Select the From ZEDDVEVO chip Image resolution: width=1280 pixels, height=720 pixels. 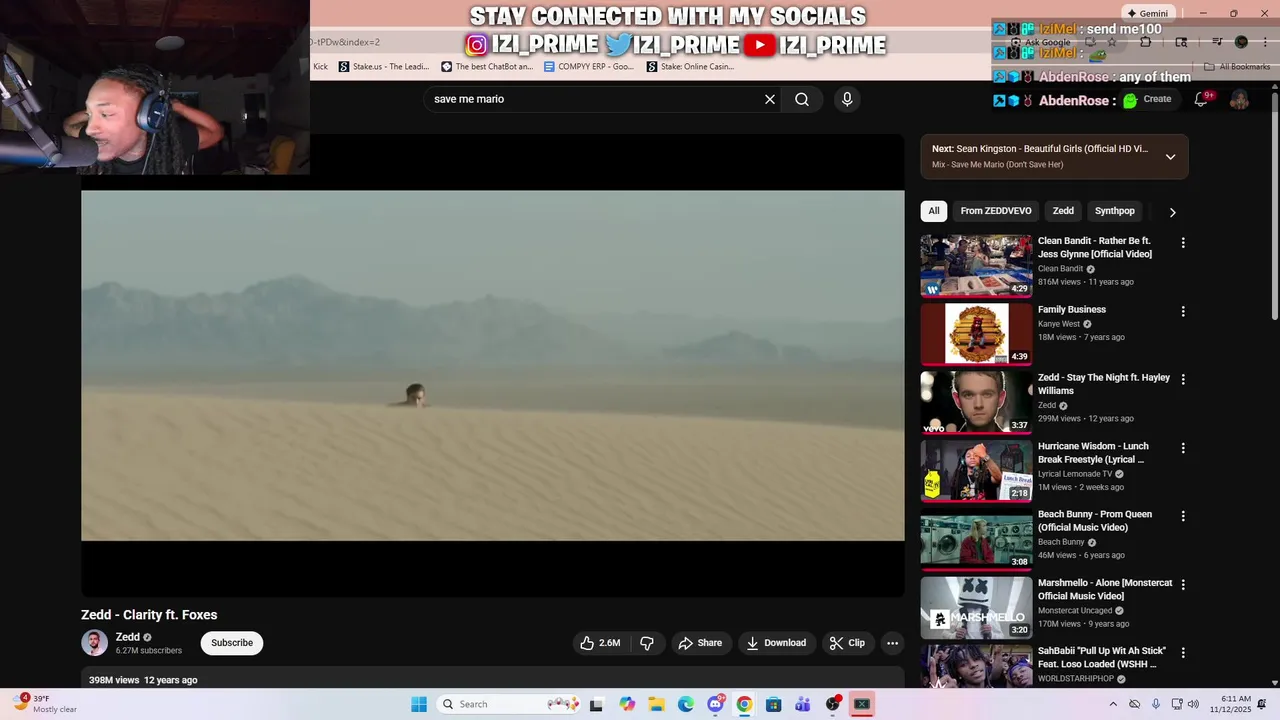[x=996, y=211]
